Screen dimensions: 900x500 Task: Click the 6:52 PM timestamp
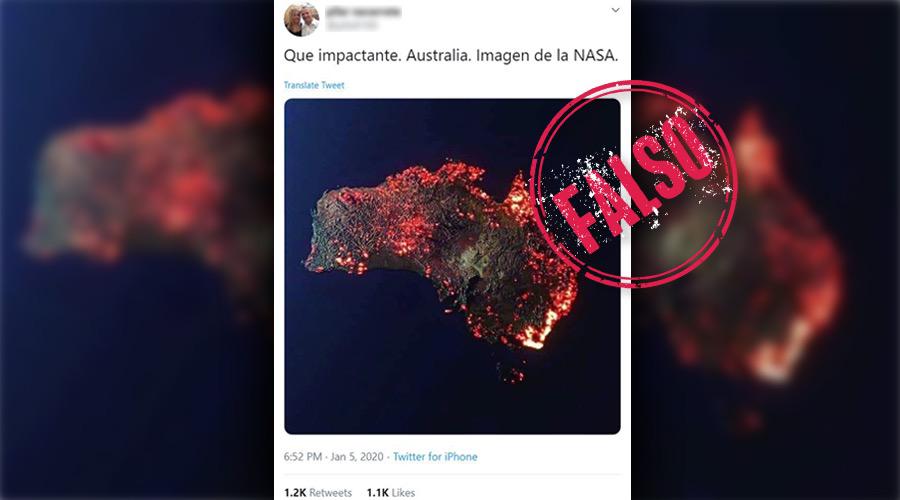[x=303, y=457]
